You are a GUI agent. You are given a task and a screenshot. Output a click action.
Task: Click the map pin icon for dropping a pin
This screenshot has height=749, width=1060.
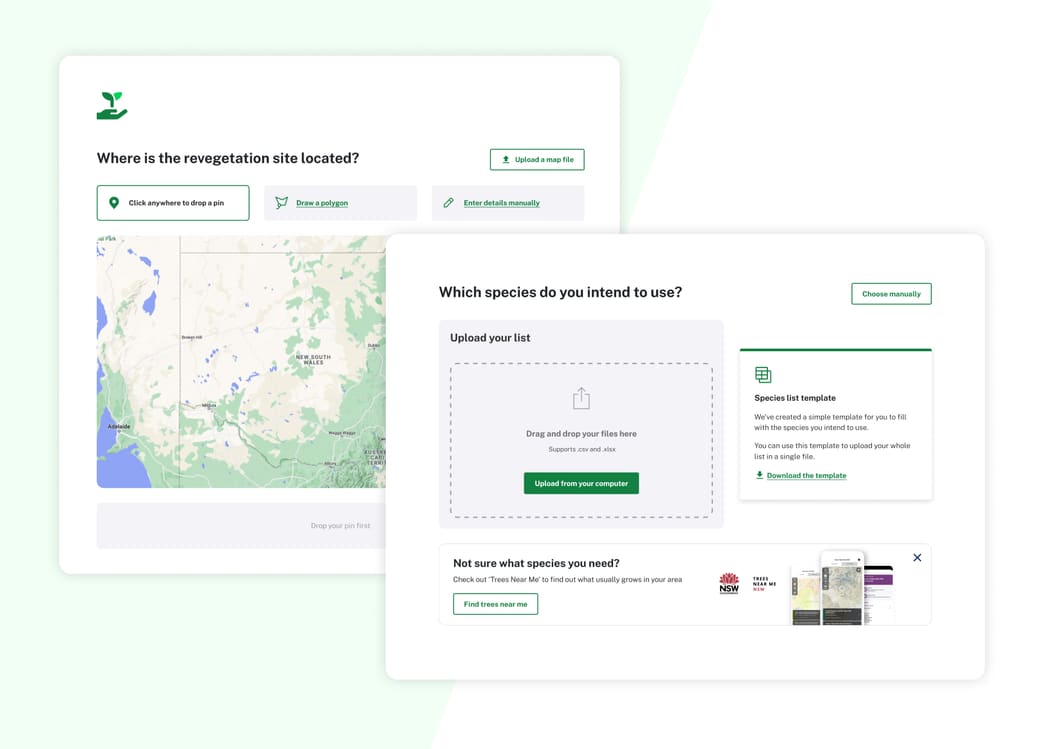coord(114,202)
